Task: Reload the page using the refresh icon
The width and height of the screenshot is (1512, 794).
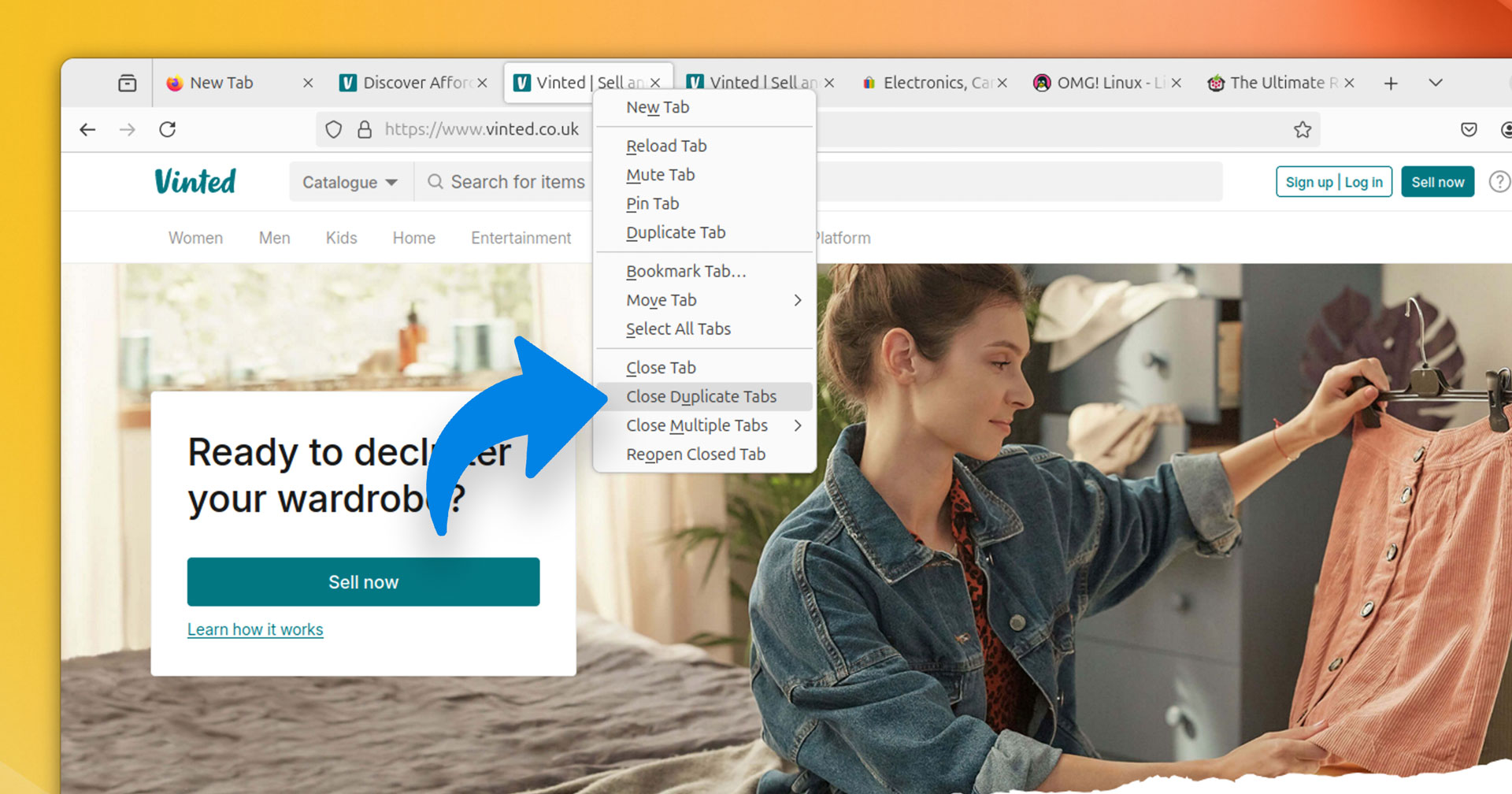Action: (x=168, y=129)
